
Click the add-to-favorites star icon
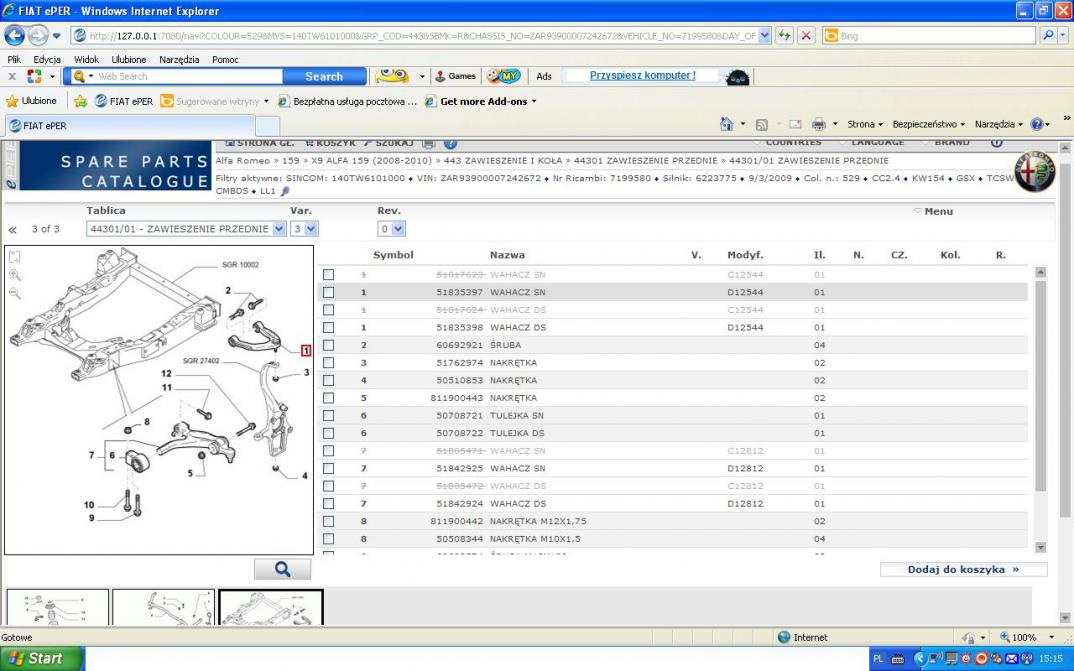[80, 101]
